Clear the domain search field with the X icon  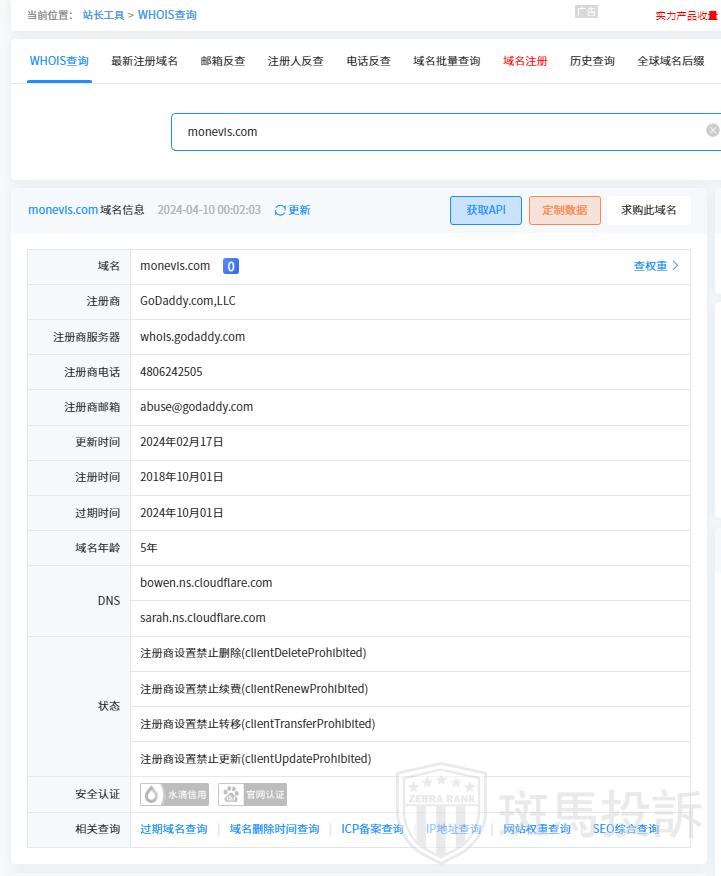712,131
